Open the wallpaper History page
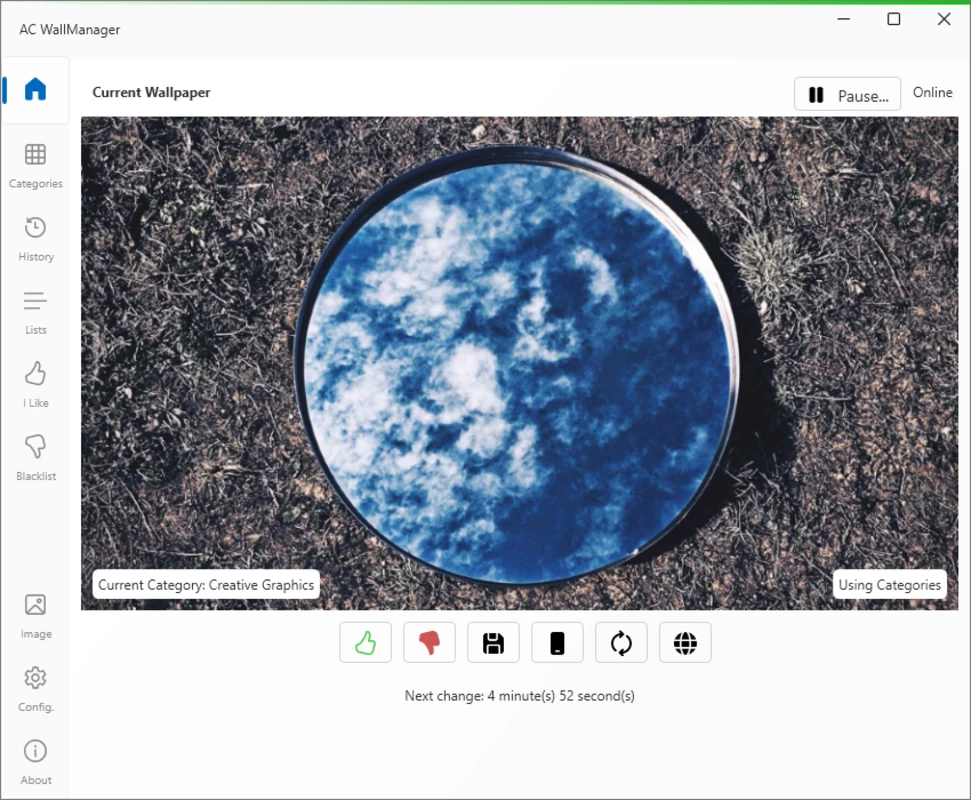This screenshot has height=800, width=971. pos(35,239)
